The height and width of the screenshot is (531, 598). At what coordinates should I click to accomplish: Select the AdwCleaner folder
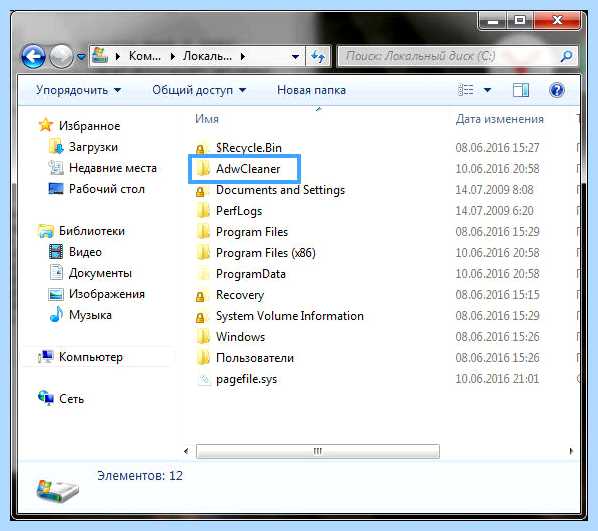pos(245,169)
